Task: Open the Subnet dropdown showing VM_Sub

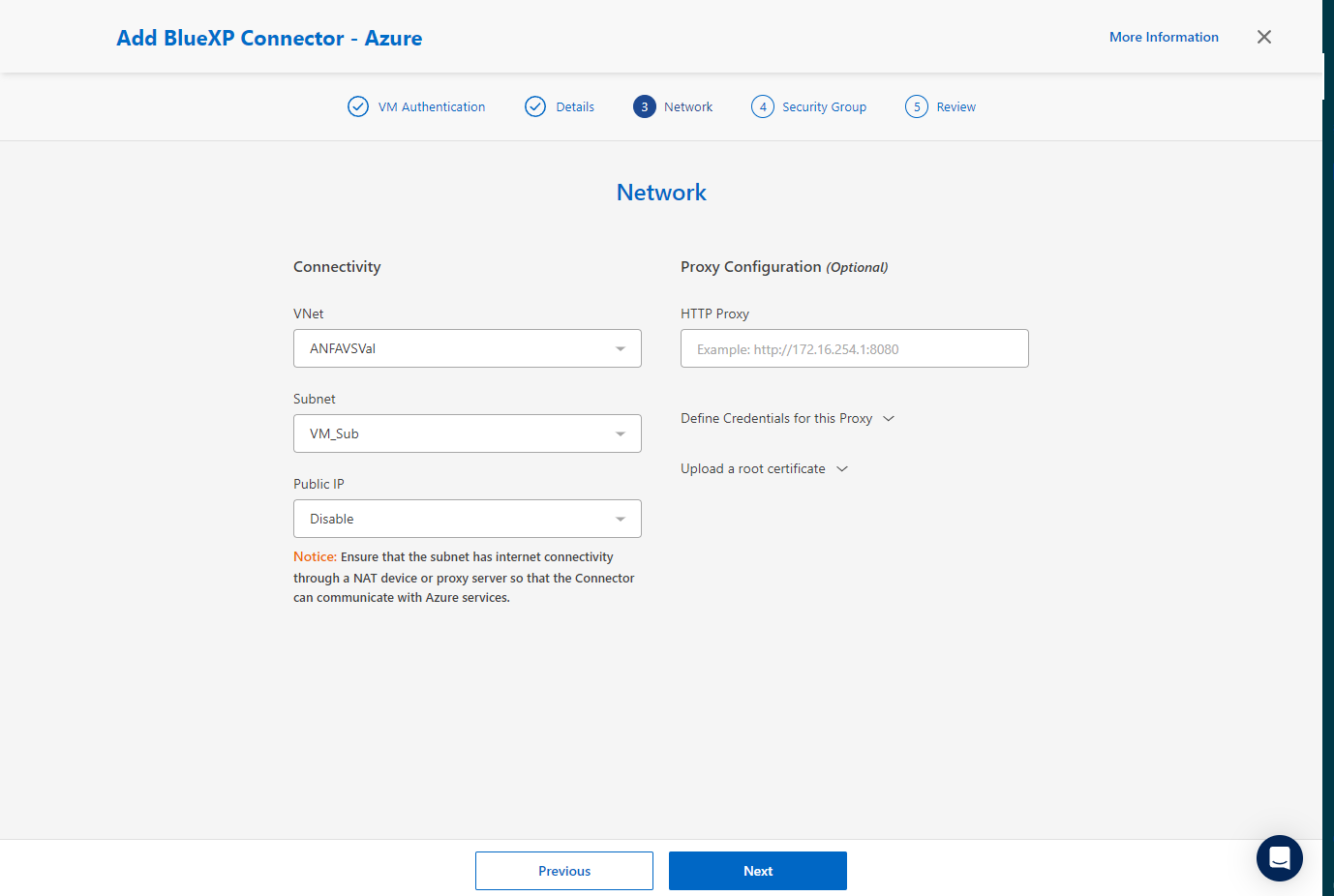Action: pos(467,433)
